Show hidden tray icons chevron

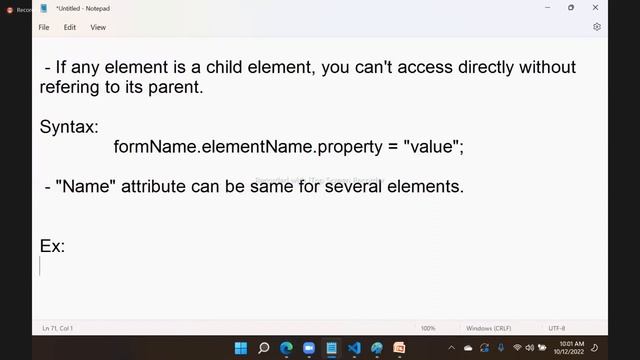pyautogui.click(x=451, y=348)
